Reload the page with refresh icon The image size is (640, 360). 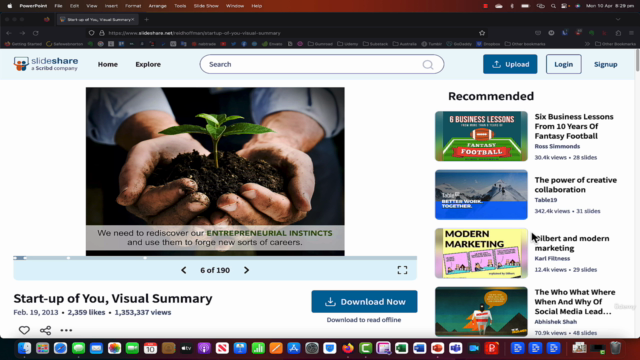coord(36,33)
